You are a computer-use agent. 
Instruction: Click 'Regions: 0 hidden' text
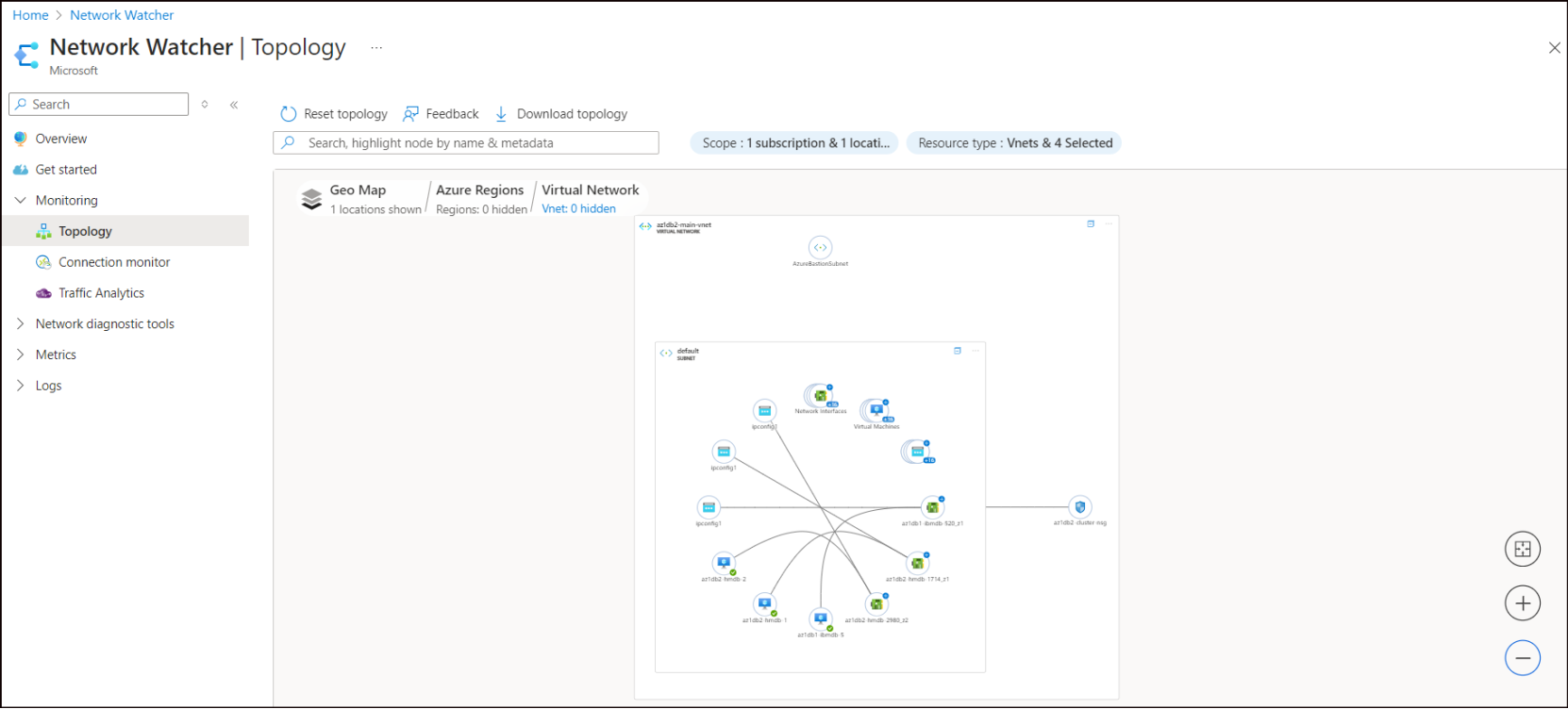coord(481,209)
